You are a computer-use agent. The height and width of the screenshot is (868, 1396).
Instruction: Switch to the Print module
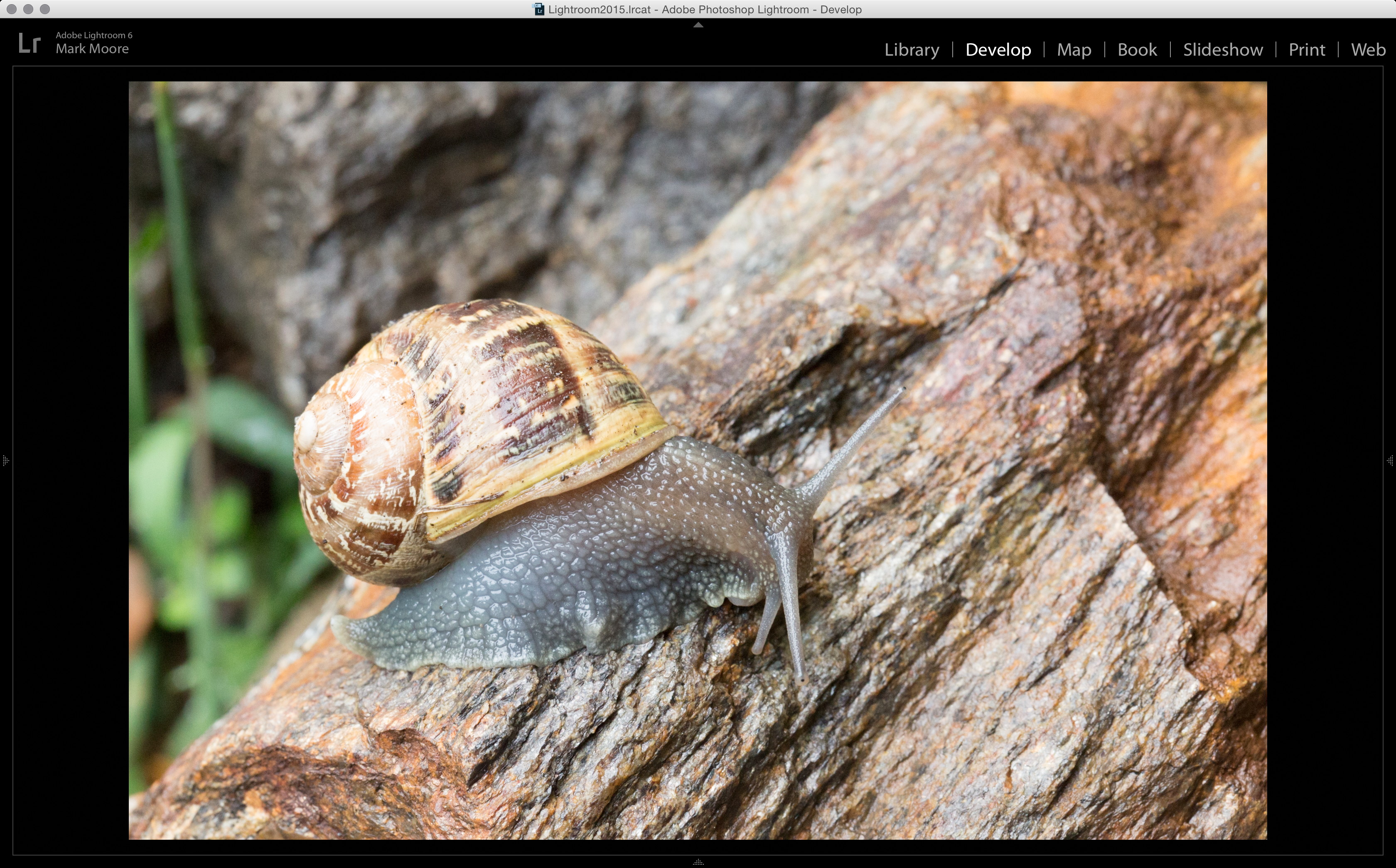click(1306, 50)
